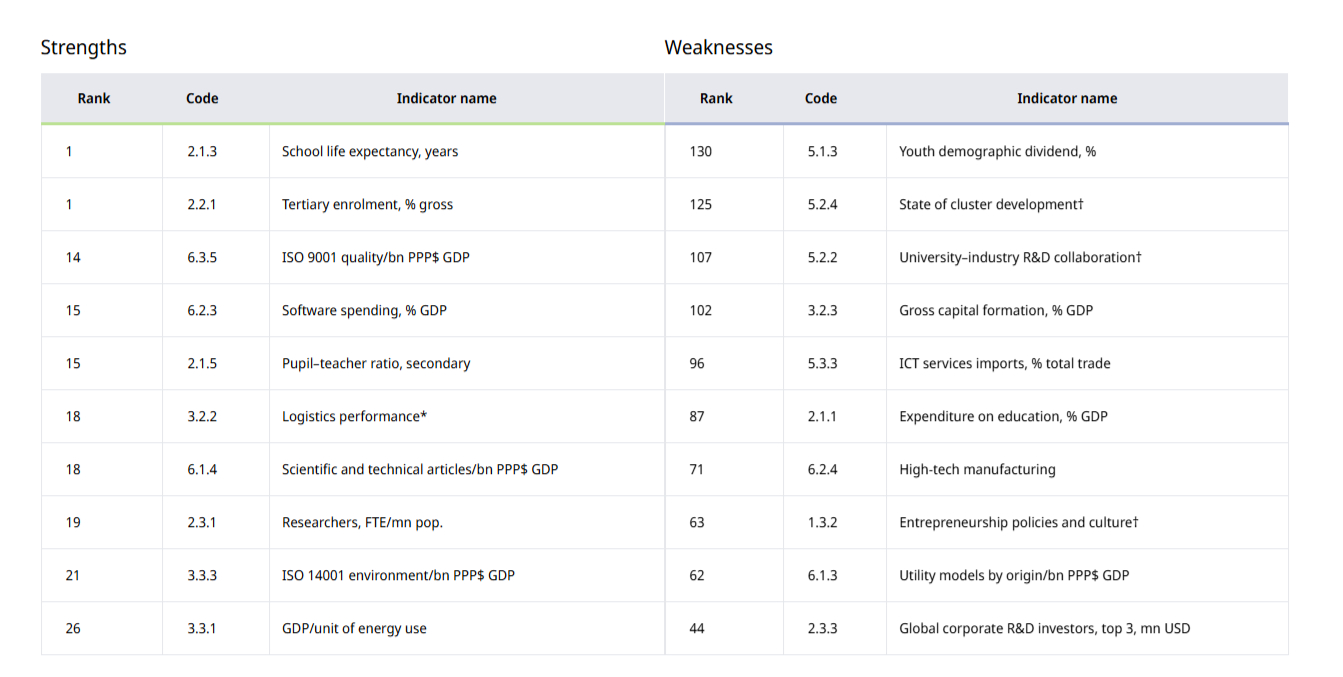Click the Logistics performance indicator
This screenshot has width=1343, height=677.
[x=354, y=417]
